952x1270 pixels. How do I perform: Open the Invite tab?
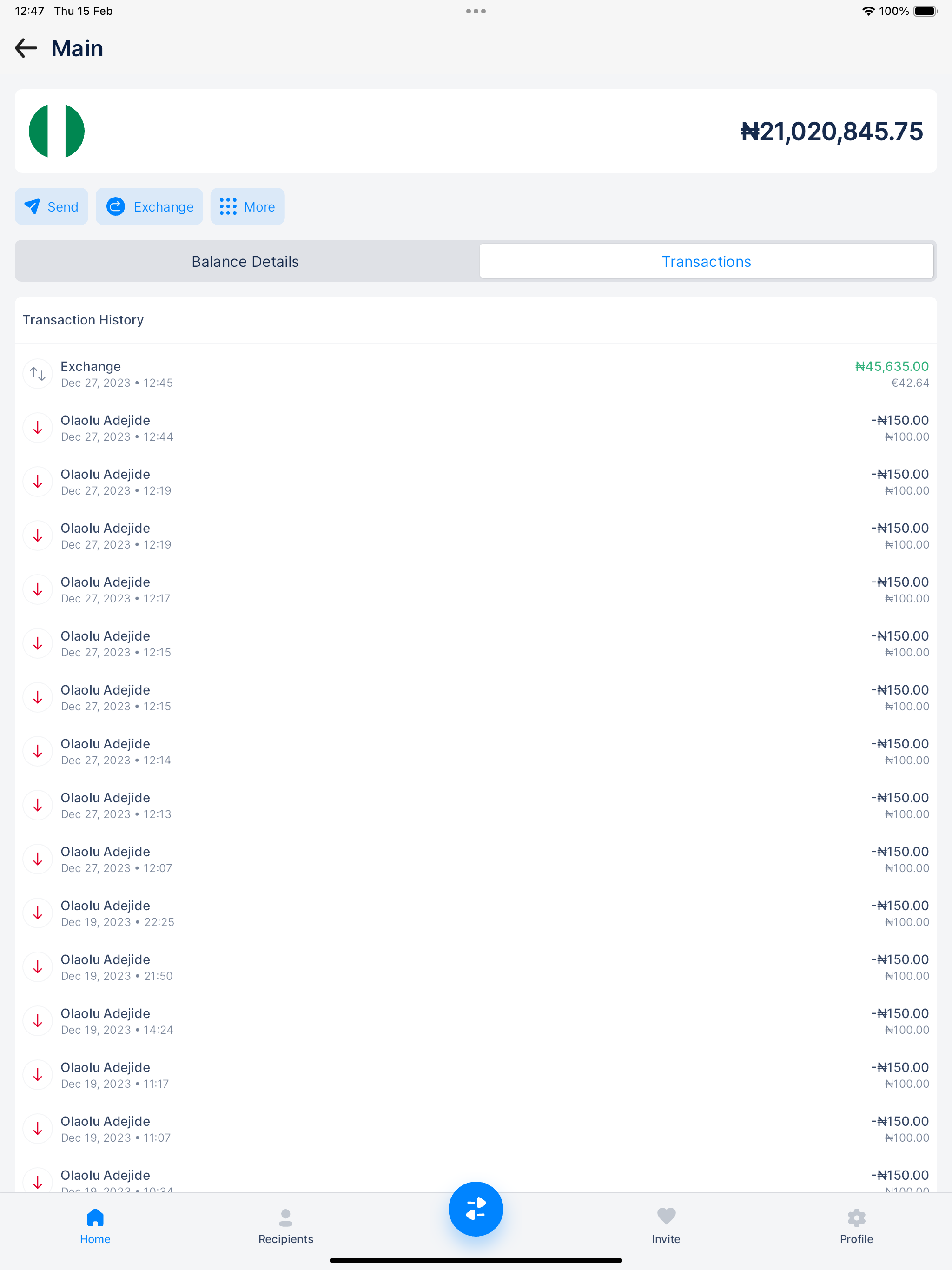(666, 1226)
